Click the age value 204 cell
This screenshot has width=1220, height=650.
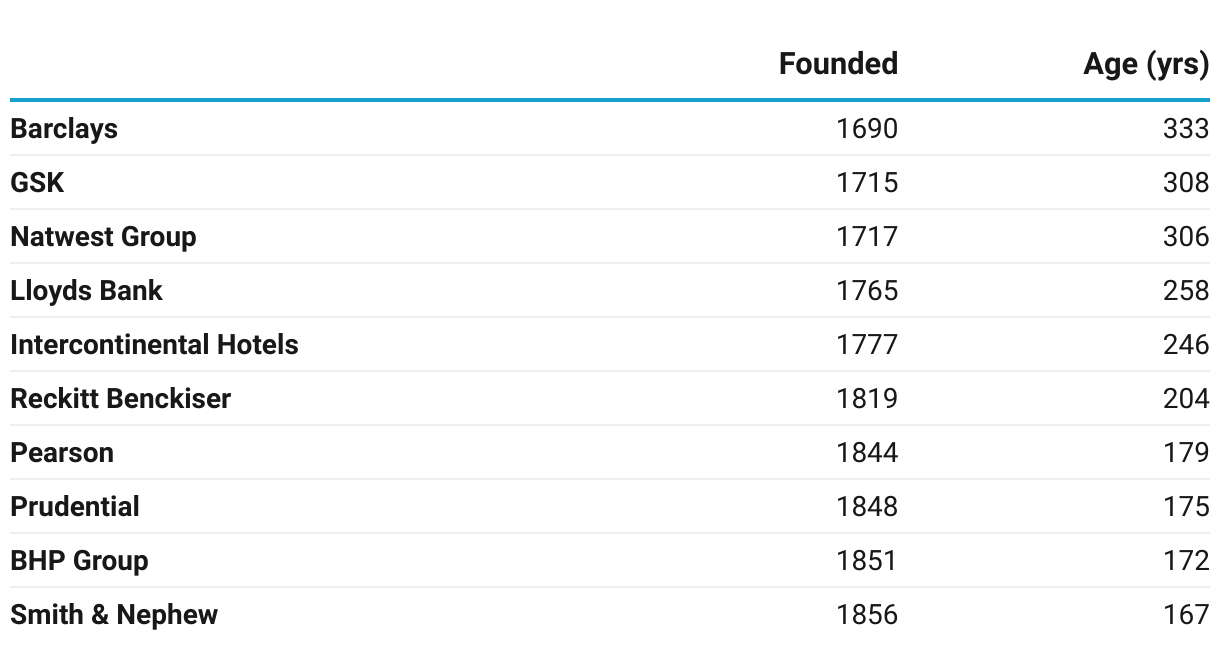(x=1185, y=399)
